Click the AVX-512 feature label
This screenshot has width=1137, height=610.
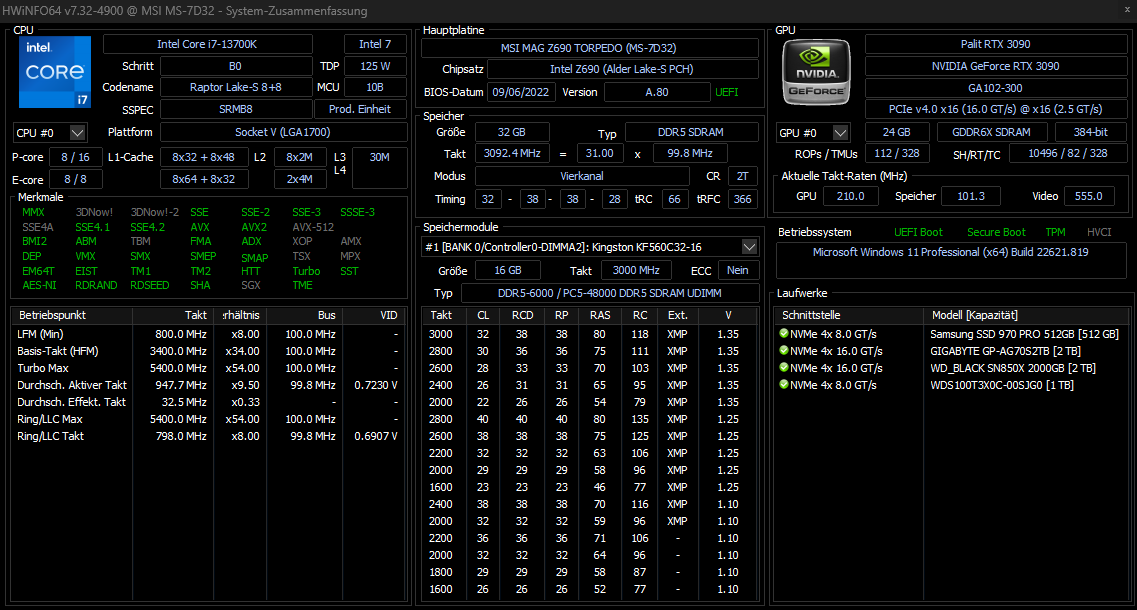point(313,227)
